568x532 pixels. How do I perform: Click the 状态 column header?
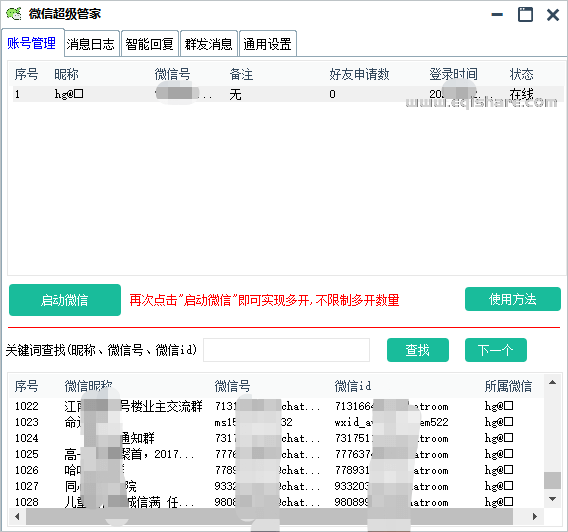521,74
